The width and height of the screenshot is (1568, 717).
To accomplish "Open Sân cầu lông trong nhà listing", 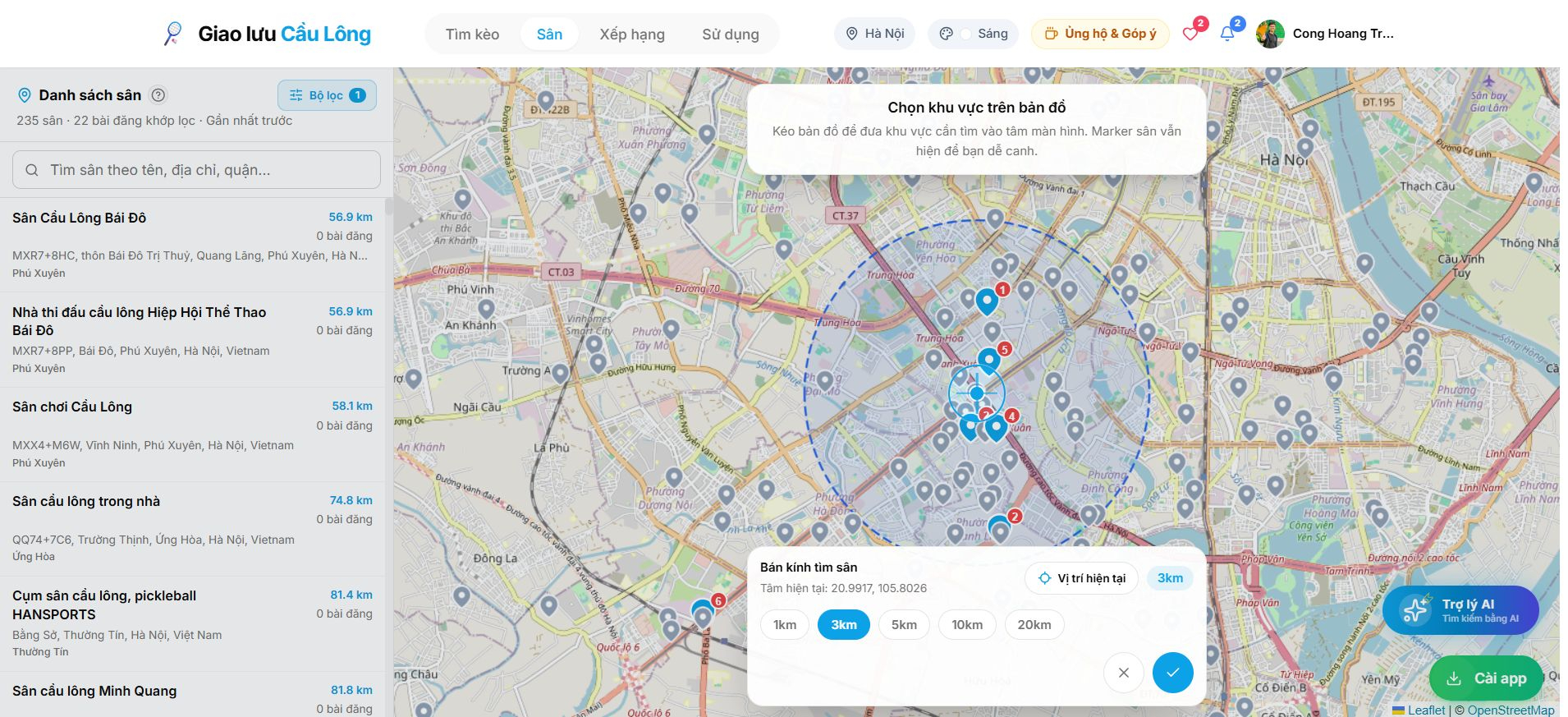I will [x=192, y=529].
